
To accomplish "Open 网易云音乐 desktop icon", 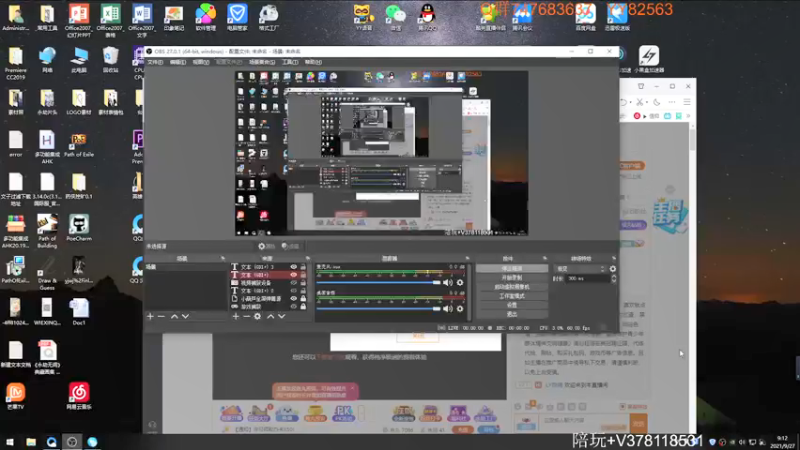I will (79, 396).
